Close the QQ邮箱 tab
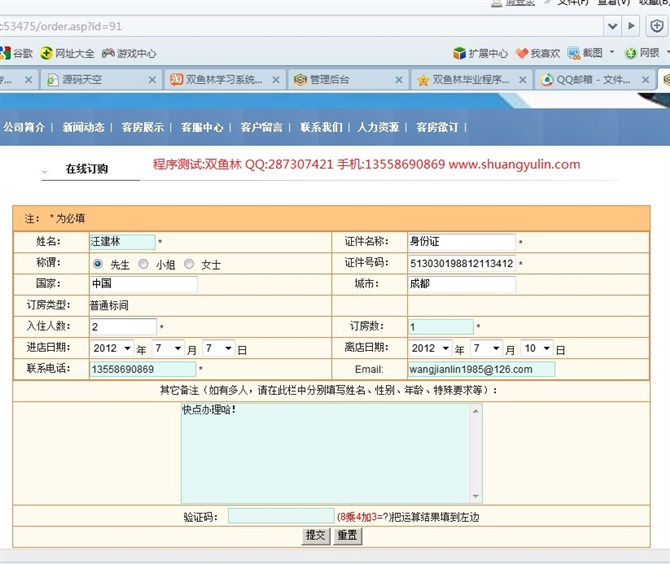This screenshot has height=564, width=670. (645, 80)
